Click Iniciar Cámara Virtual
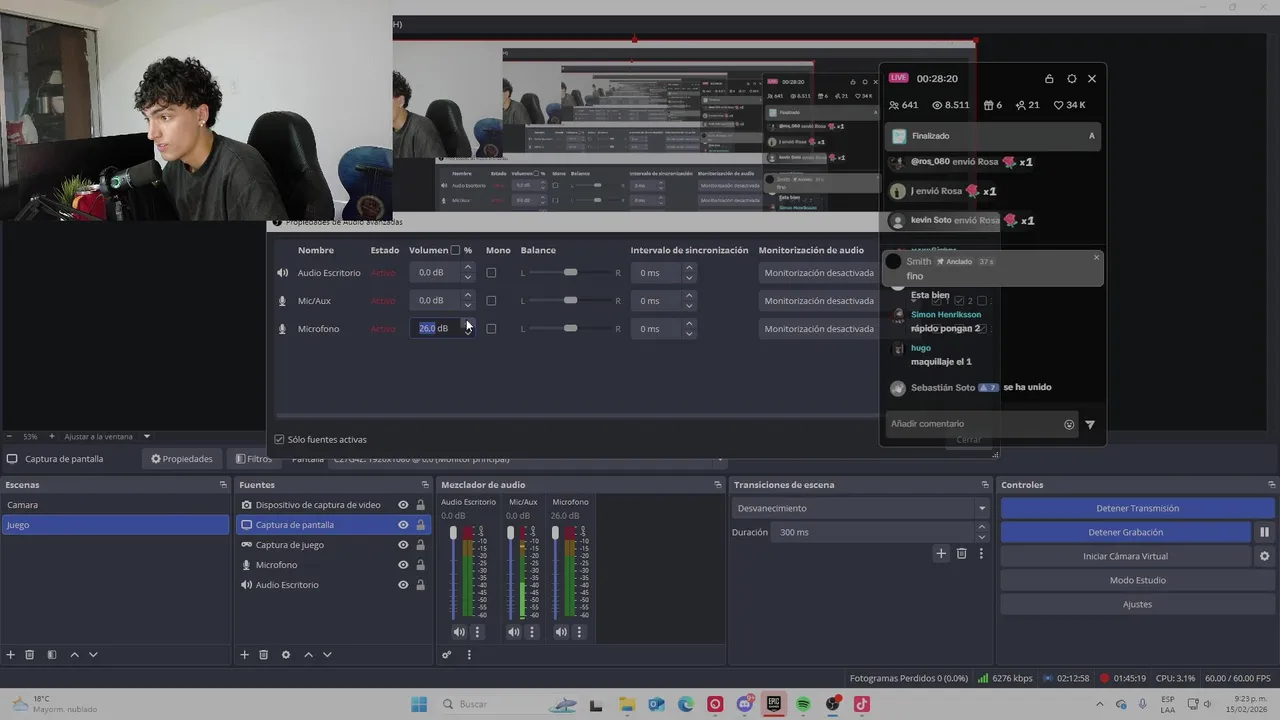 coord(1125,556)
